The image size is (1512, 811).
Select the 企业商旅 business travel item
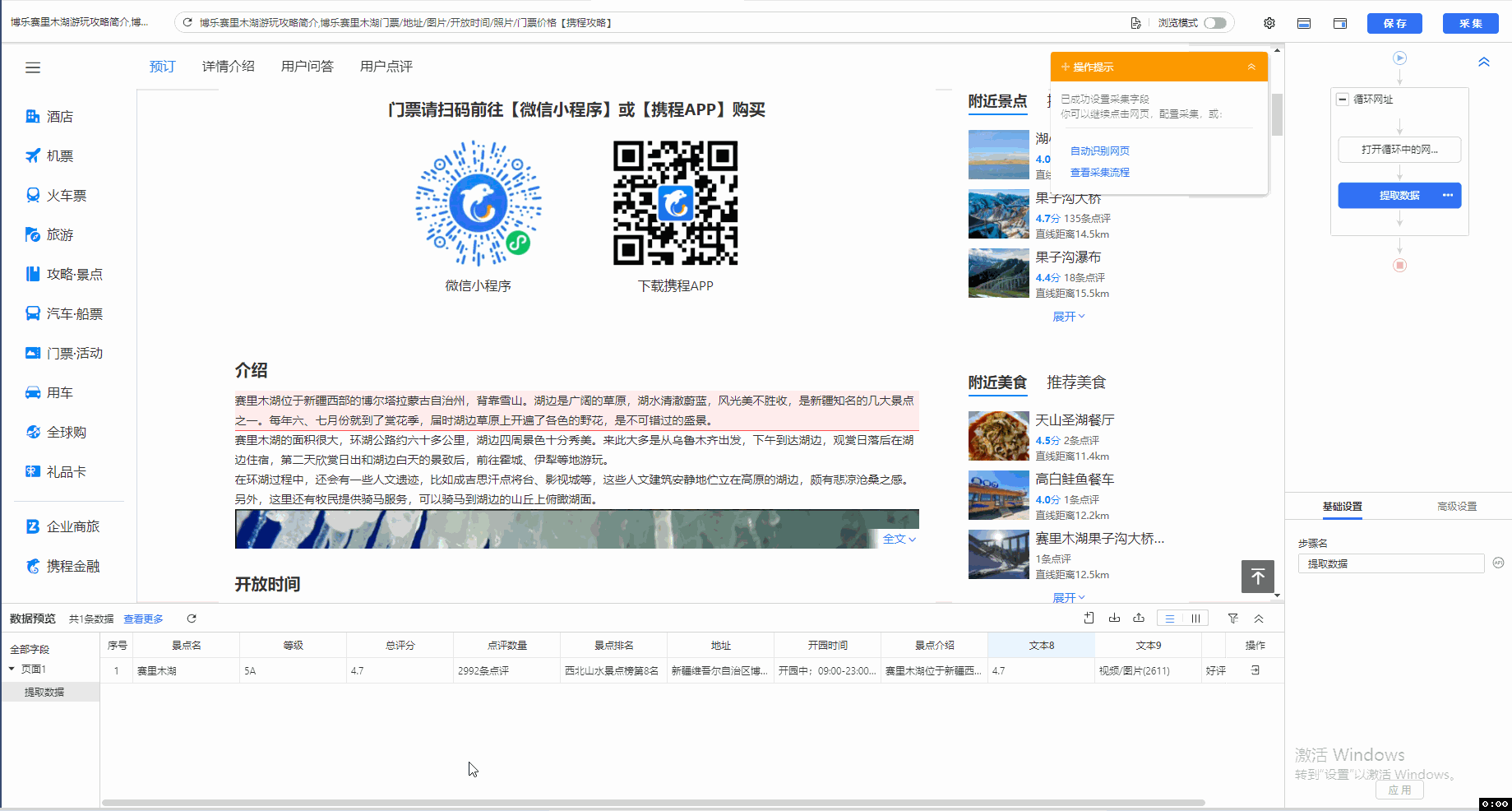pyautogui.click(x=62, y=526)
